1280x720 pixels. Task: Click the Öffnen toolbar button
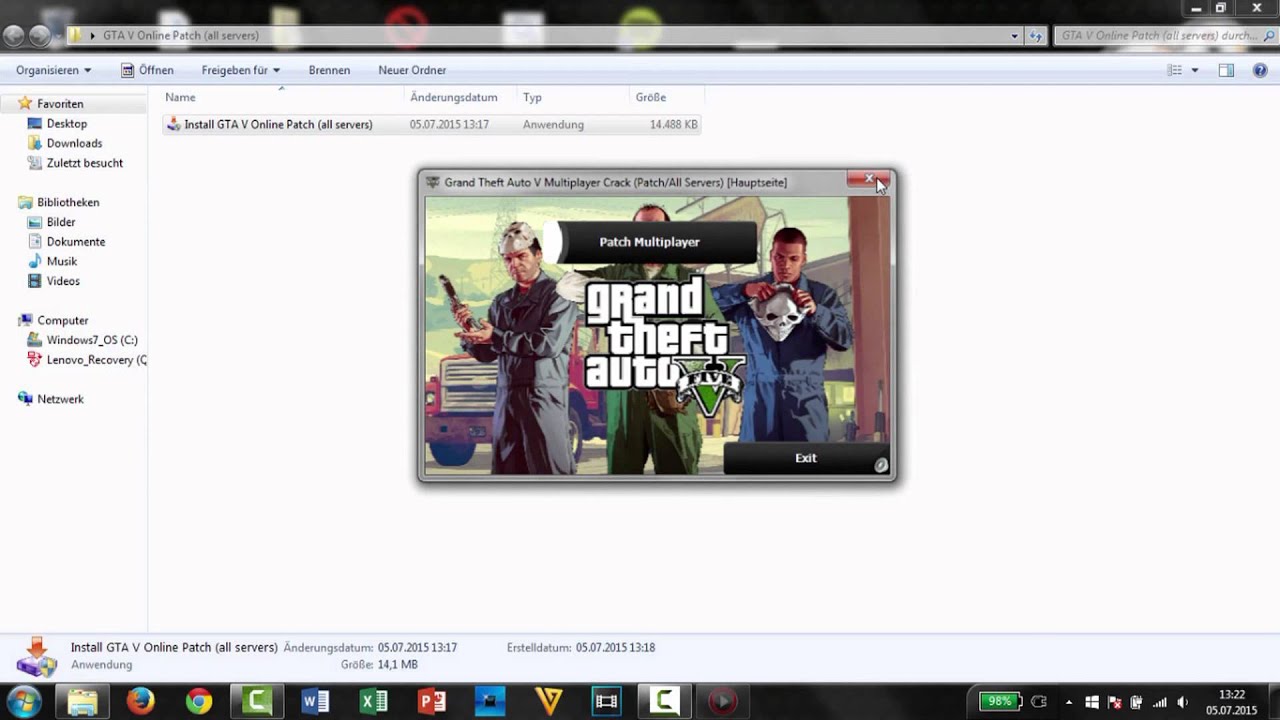point(147,70)
